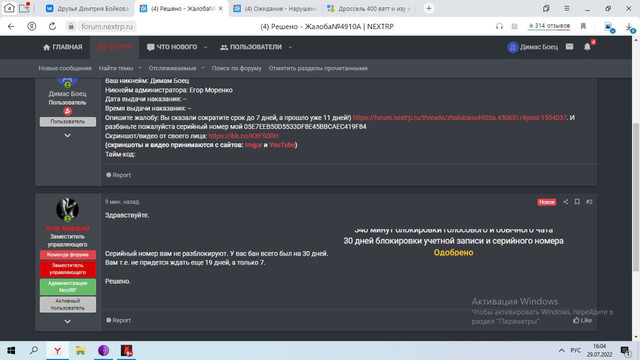Switch to the Дроссель 400 ватт tab
This screenshot has width=640, height=360.
pyautogui.click(x=370, y=9)
